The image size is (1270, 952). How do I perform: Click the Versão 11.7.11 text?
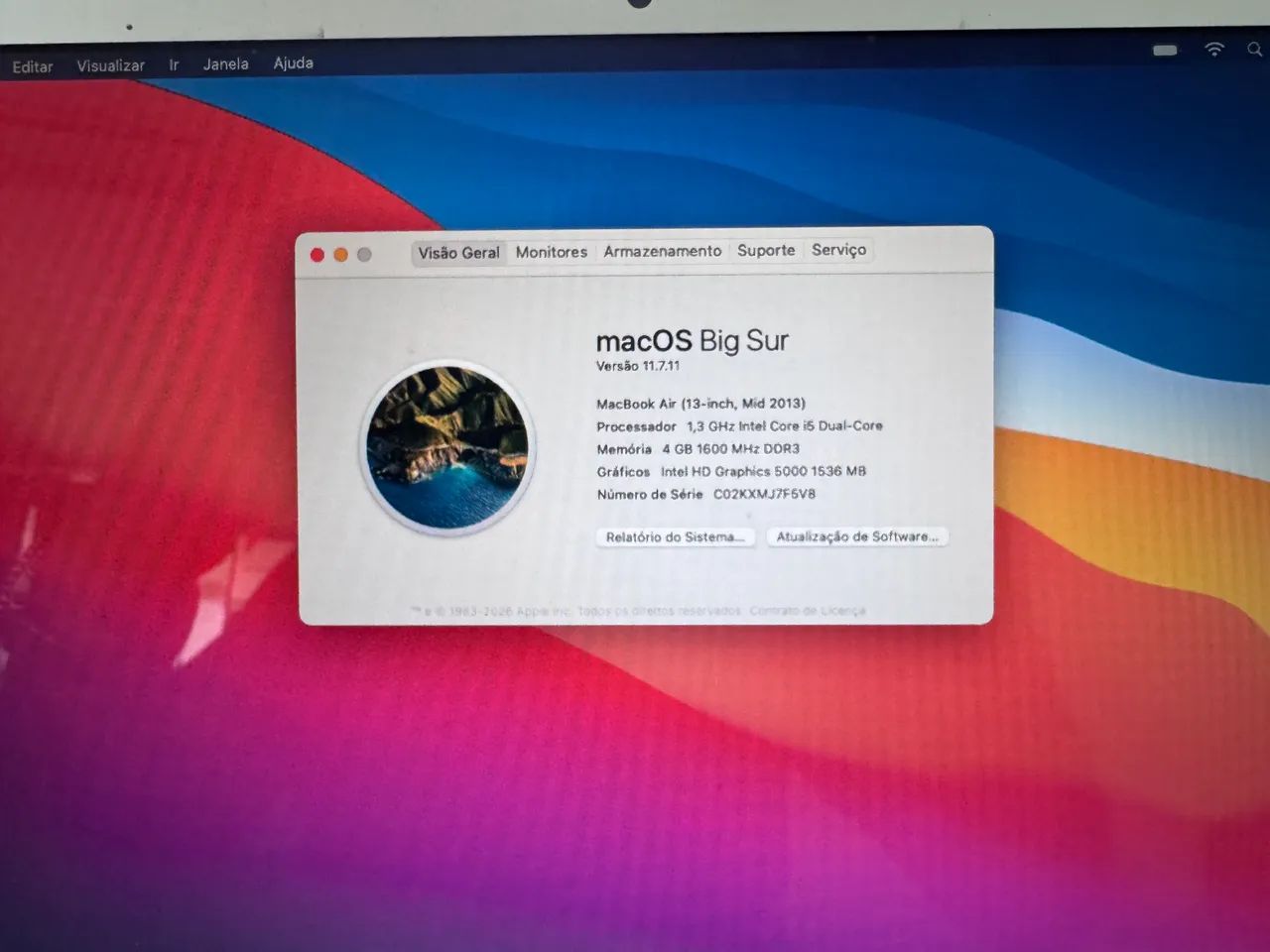638,366
